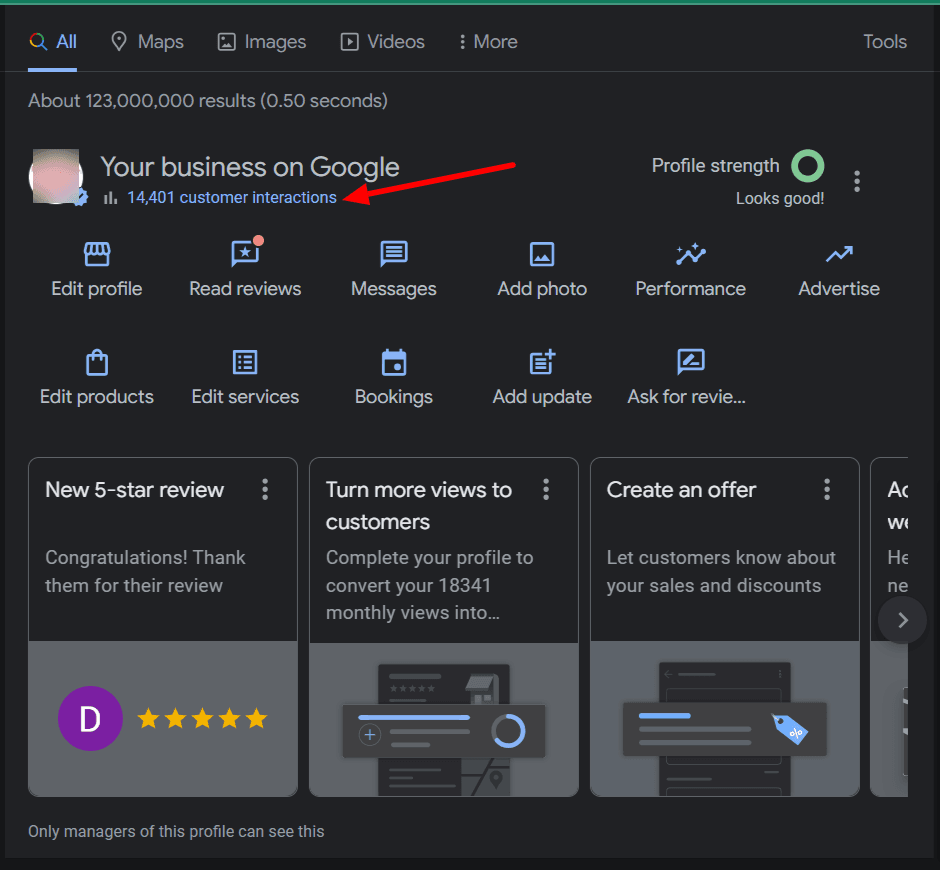
Task: Show next cards with right chevron
Action: point(902,620)
